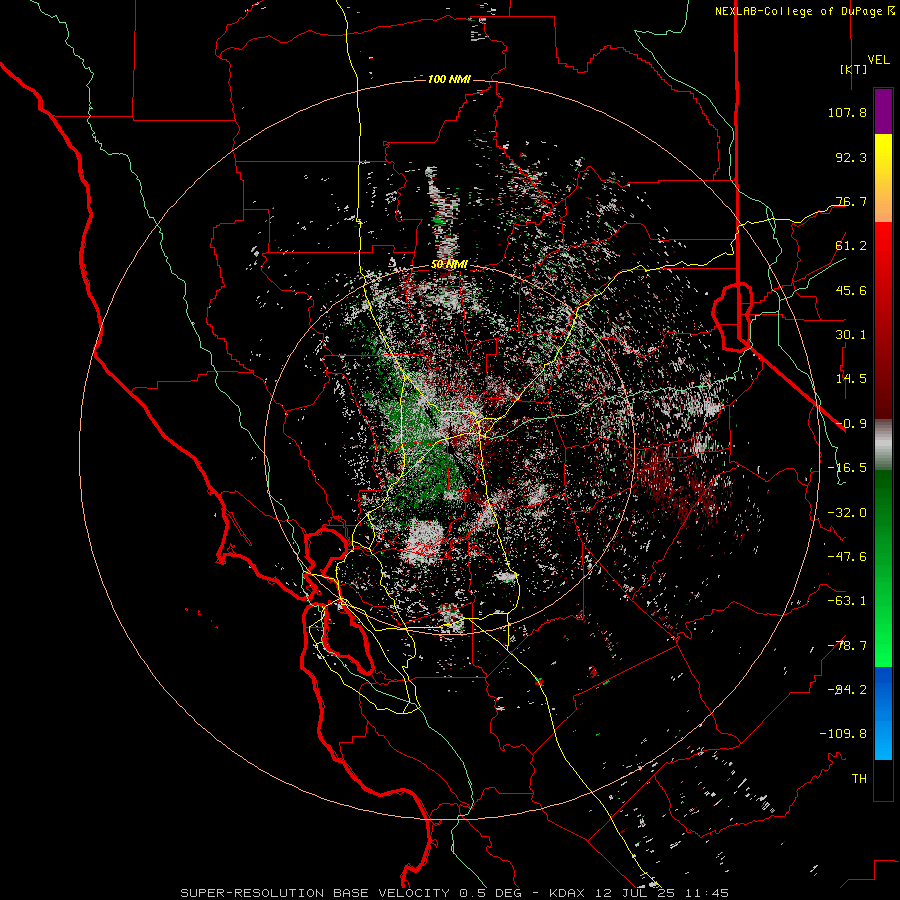Click the TH legend label

click(x=859, y=779)
